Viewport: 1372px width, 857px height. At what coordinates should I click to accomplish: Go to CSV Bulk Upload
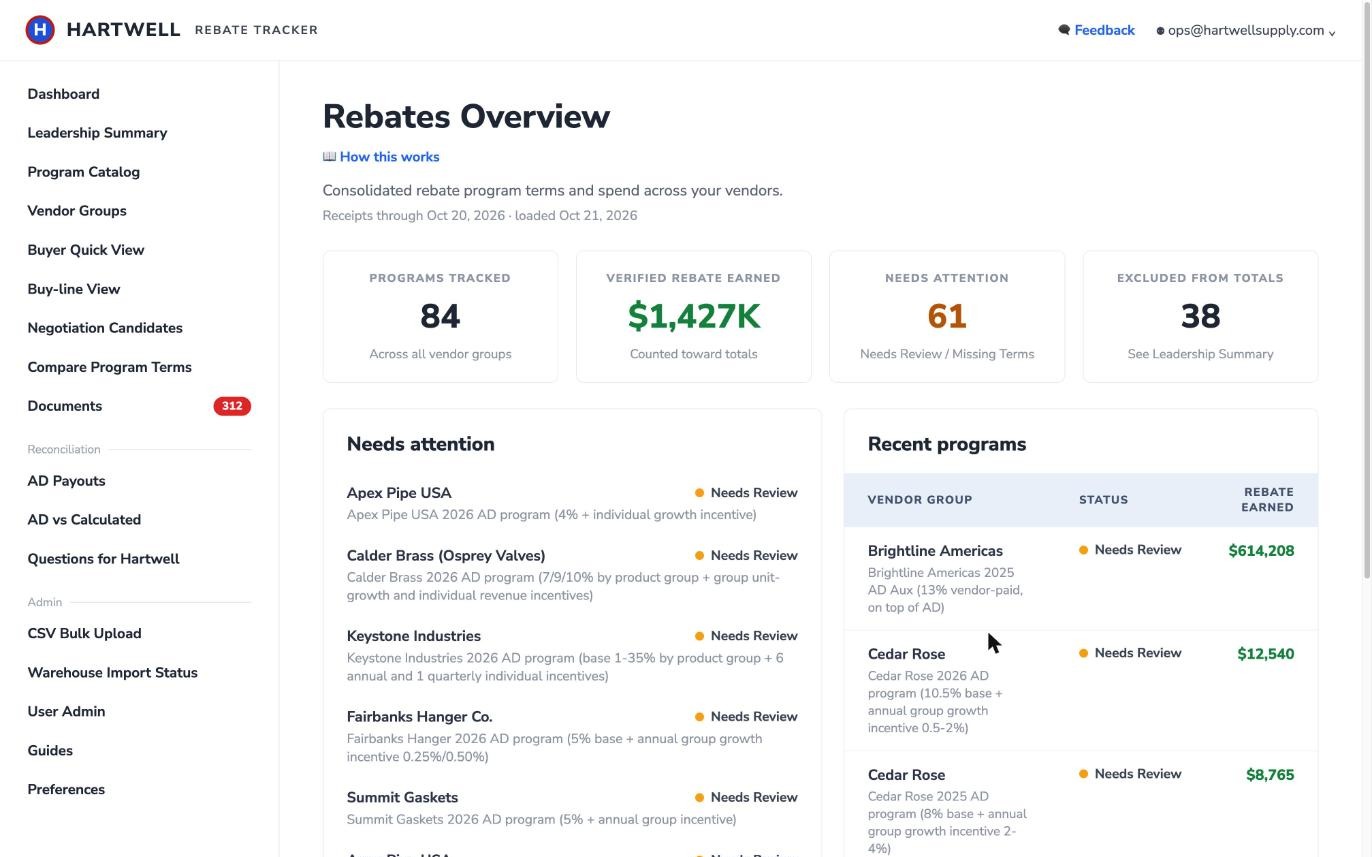pyautogui.click(x=84, y=634)
